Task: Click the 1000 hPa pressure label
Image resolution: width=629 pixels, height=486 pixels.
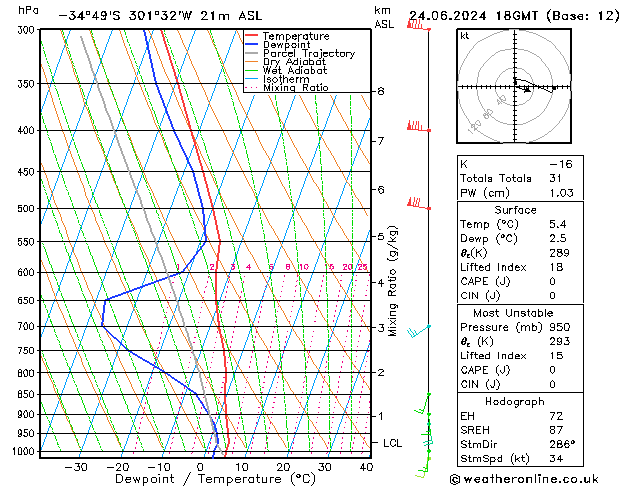Action: pyautogui.click(x=26, y=452)
